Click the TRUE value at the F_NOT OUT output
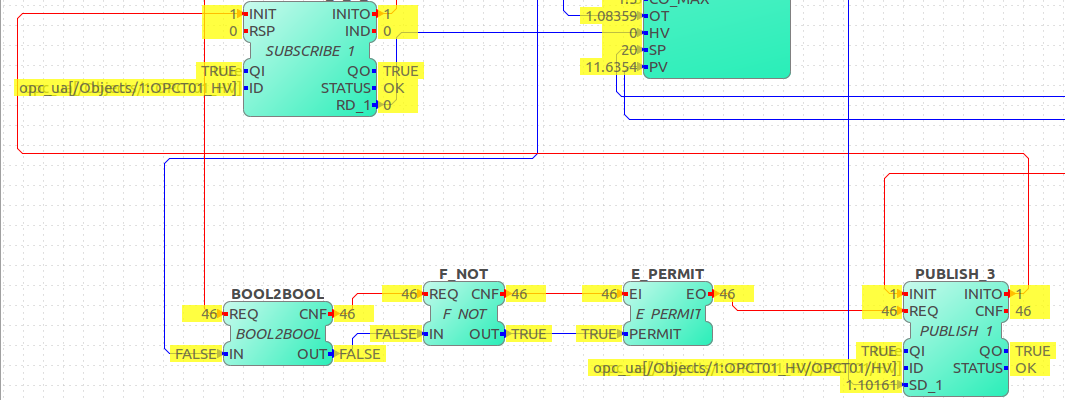 click(x=527, y=334)
